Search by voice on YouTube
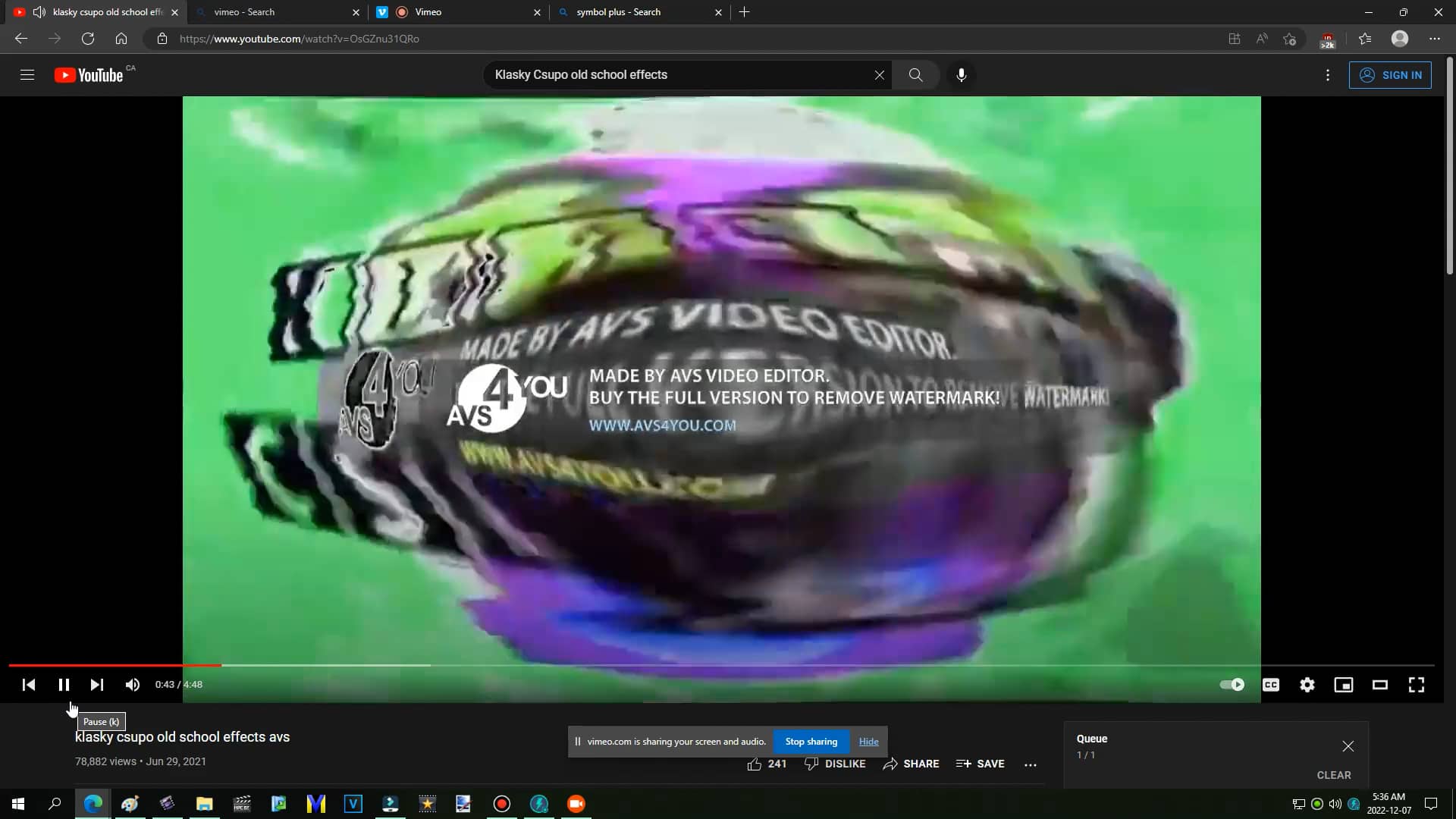Screen dimensions: 1456x819 coord(962,74)
